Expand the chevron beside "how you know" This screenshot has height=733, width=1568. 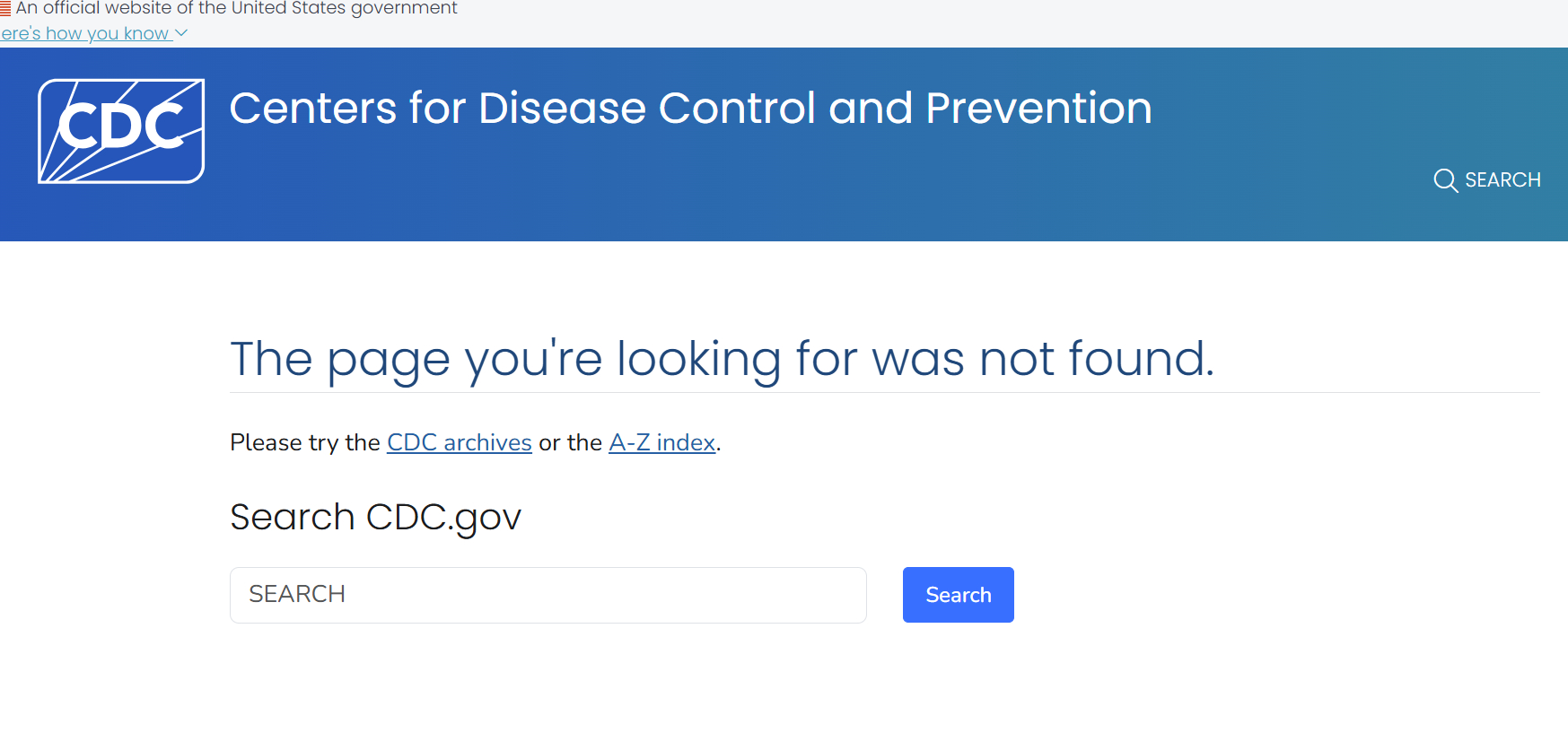[x=181, y=33]
